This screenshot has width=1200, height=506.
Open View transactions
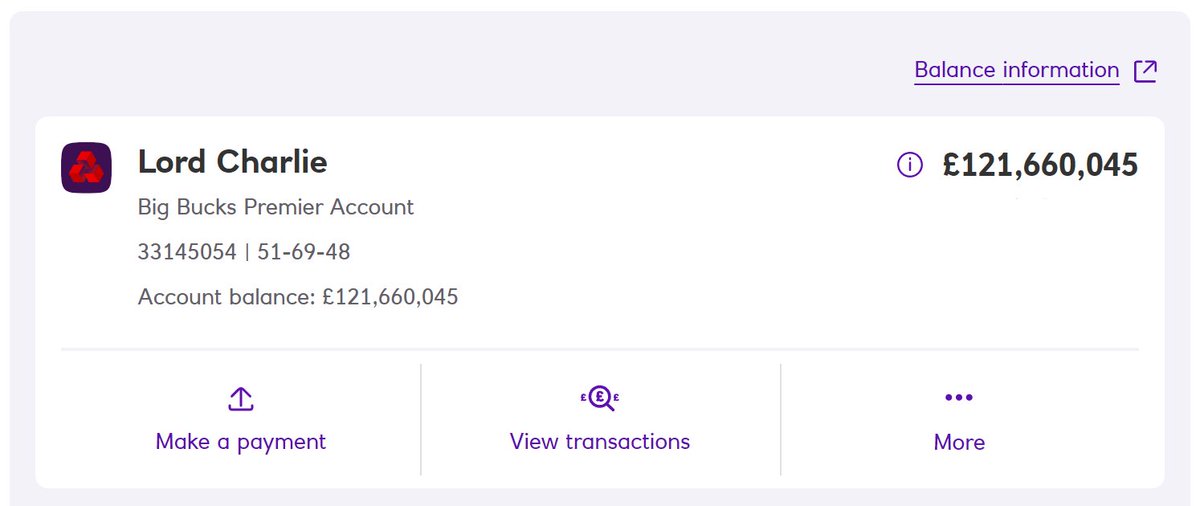(x=600, y=420)
